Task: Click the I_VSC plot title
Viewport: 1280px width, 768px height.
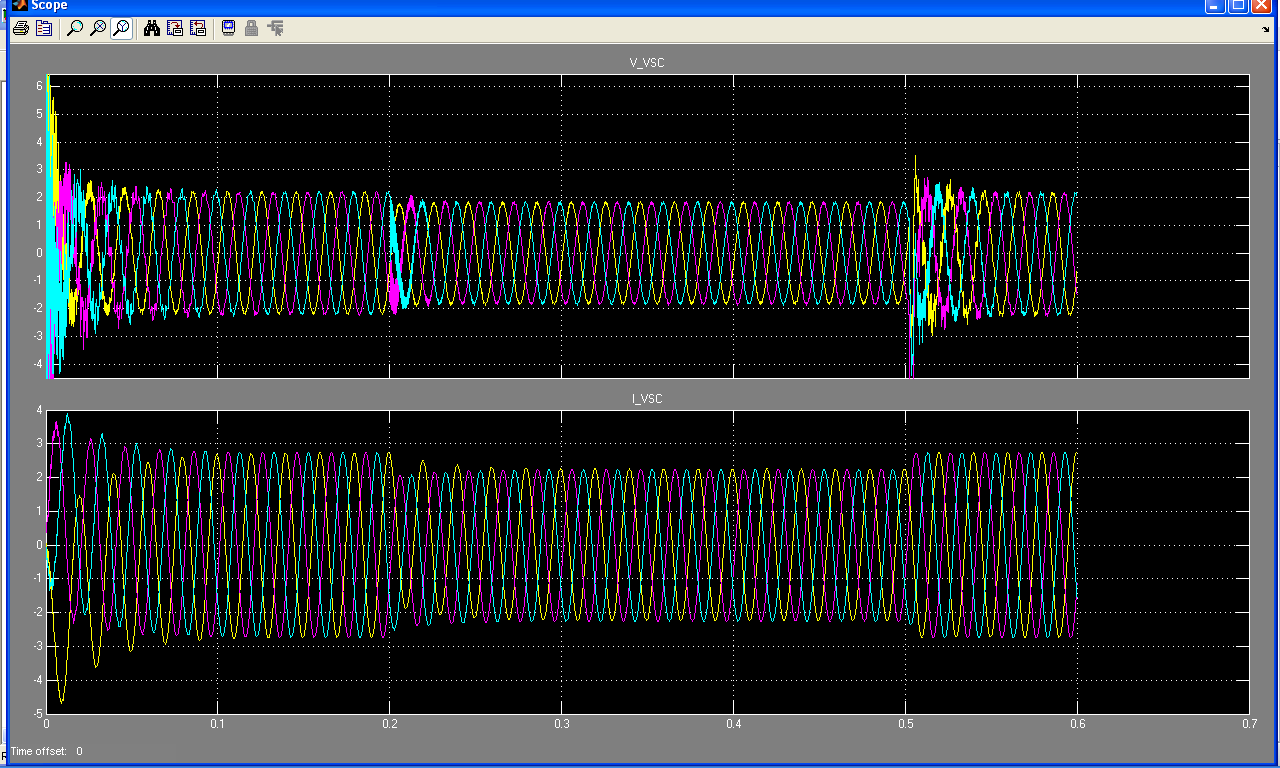Action: coord(646,399)
